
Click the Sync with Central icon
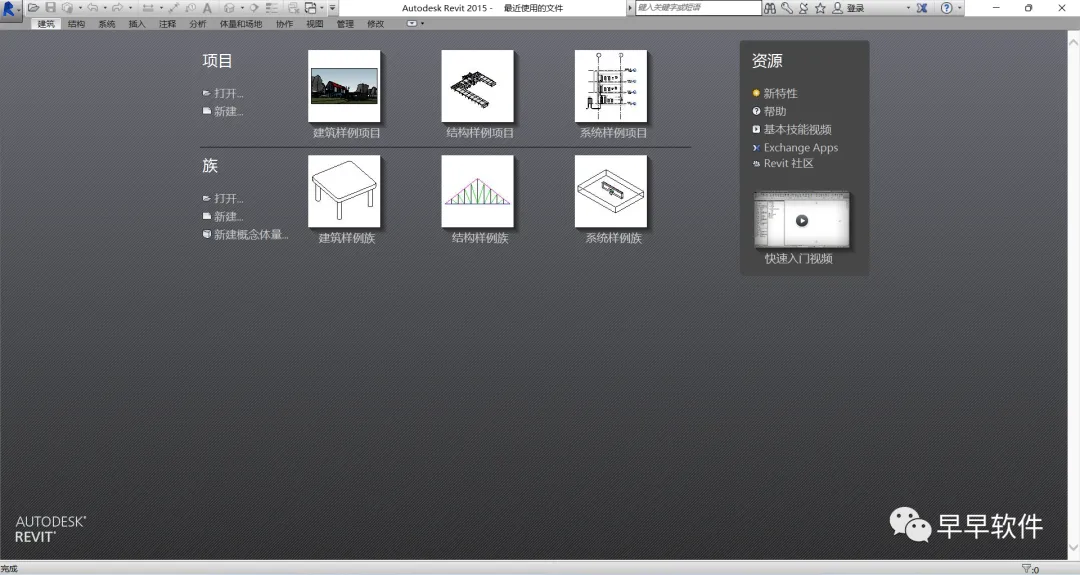pos(68,8)
